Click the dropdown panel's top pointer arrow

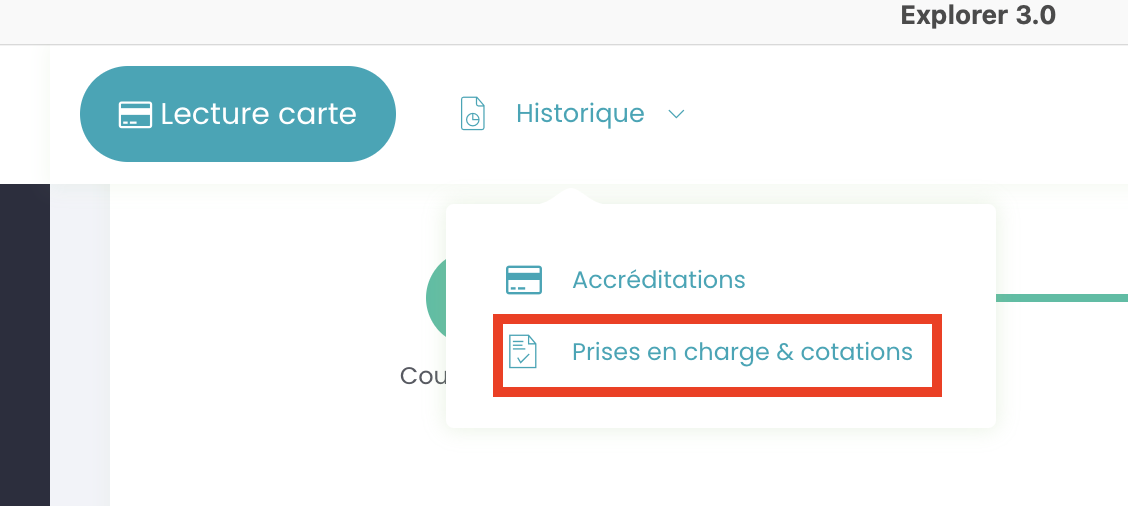point(570,196)
